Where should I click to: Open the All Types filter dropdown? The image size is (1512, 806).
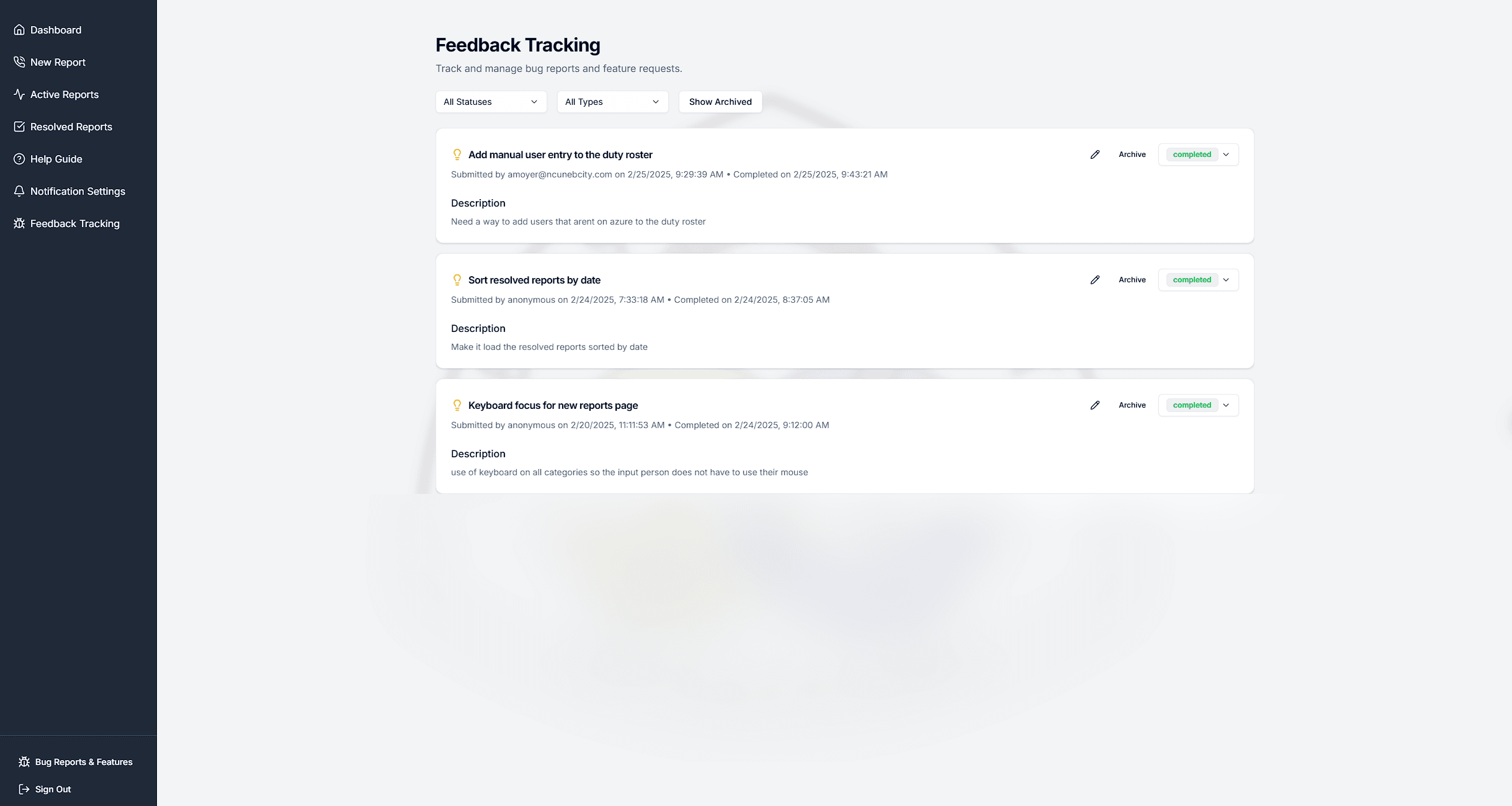(x=612, y=102)
